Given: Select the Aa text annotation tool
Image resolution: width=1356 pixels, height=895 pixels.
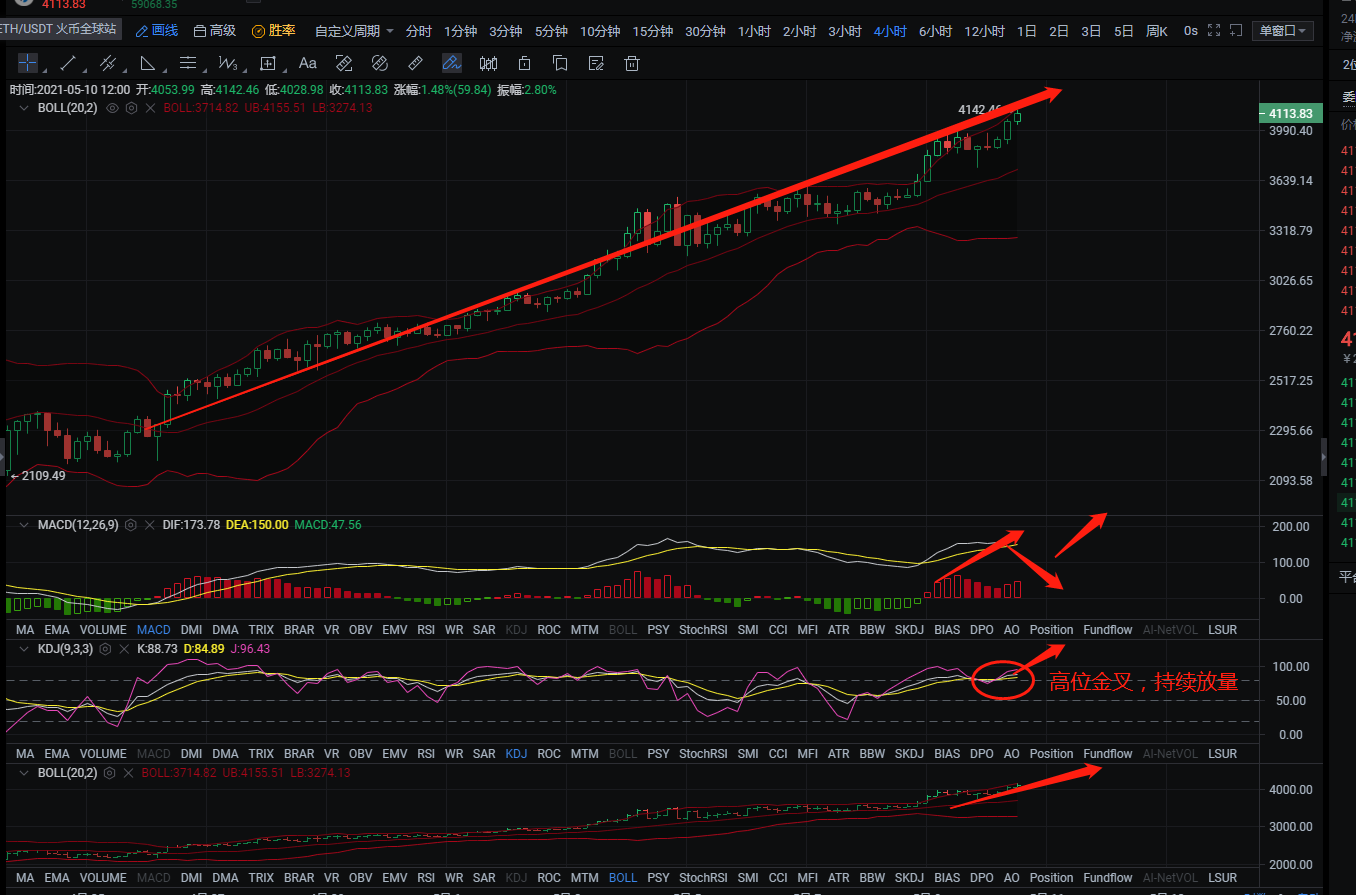Looking at the screenshot, I should click(x=307, y=63).
